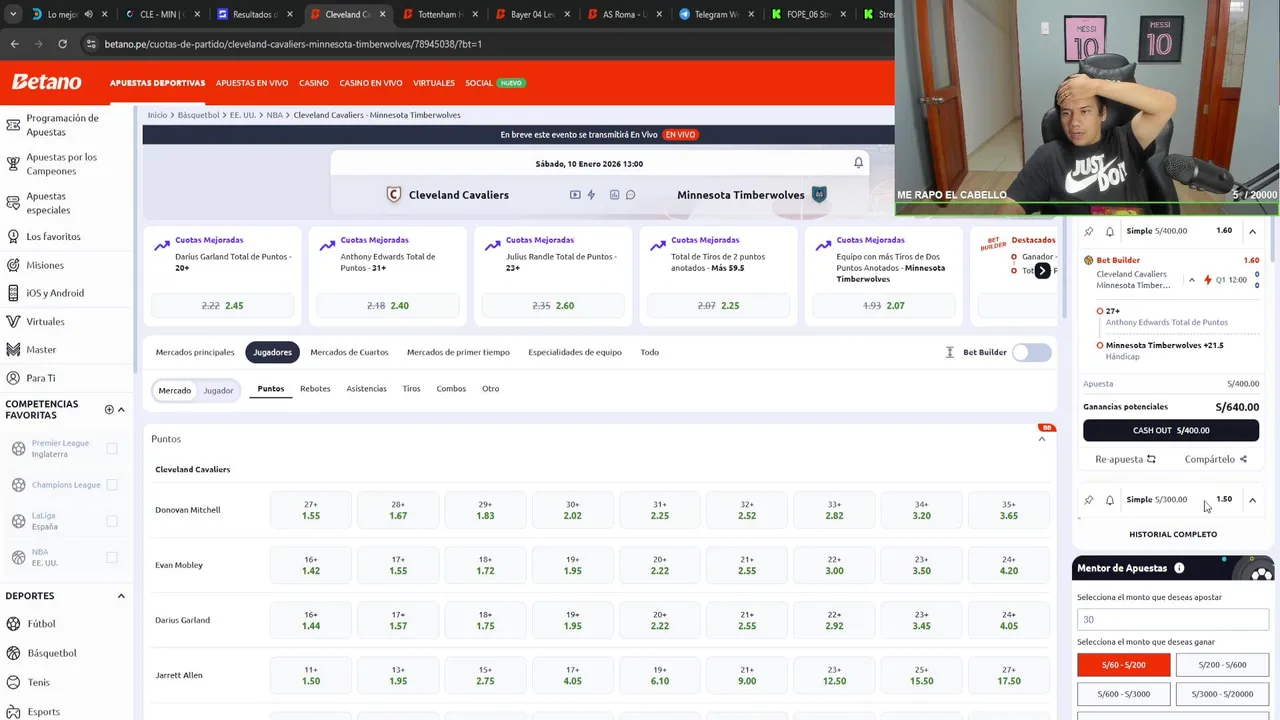The image size is (1280, 720).
Task: Open Historial Completo
Action: pyautogui.click(x=1173, y=534)
